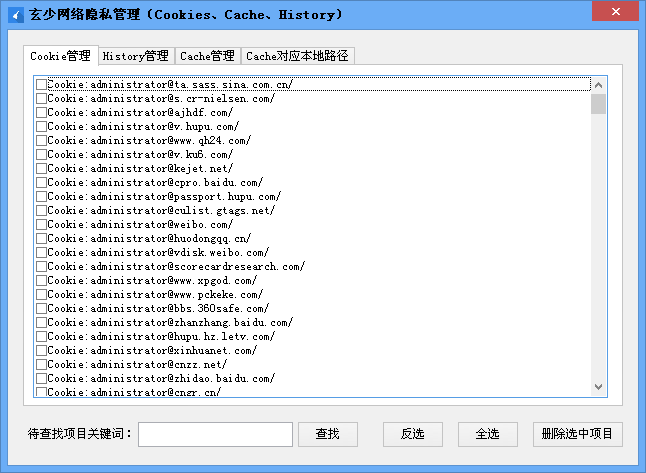Enable the cpro.baidu.com cookie checkbox
This screenshot has height=473, width=646.
(41, 183)
